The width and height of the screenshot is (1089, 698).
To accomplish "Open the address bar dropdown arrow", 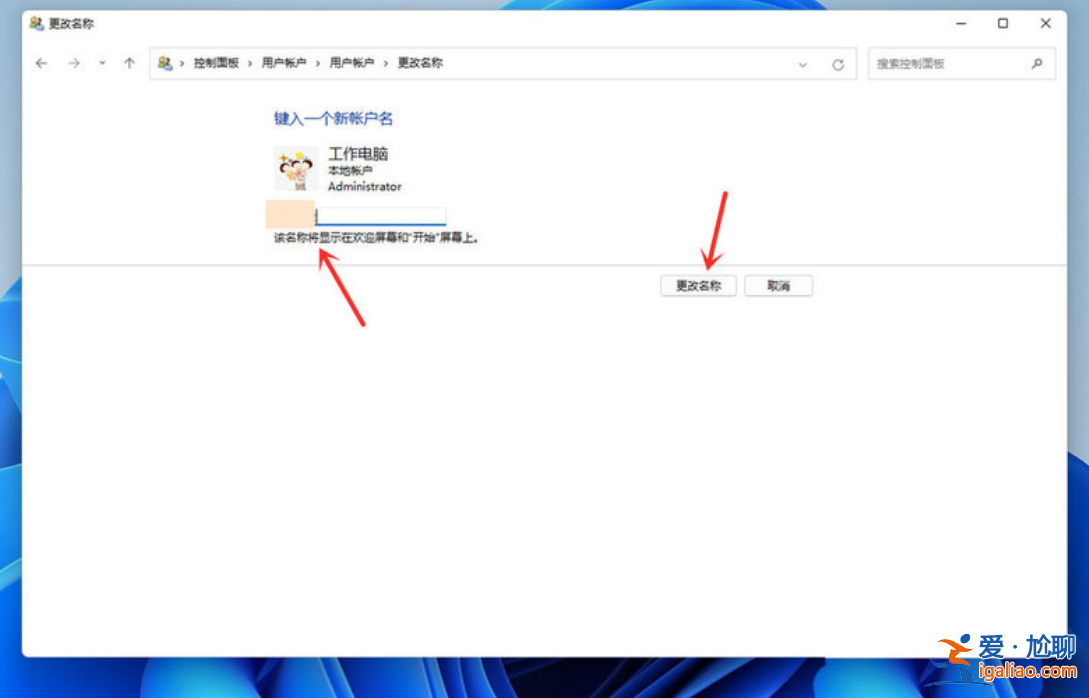I will tap(803, 63).
